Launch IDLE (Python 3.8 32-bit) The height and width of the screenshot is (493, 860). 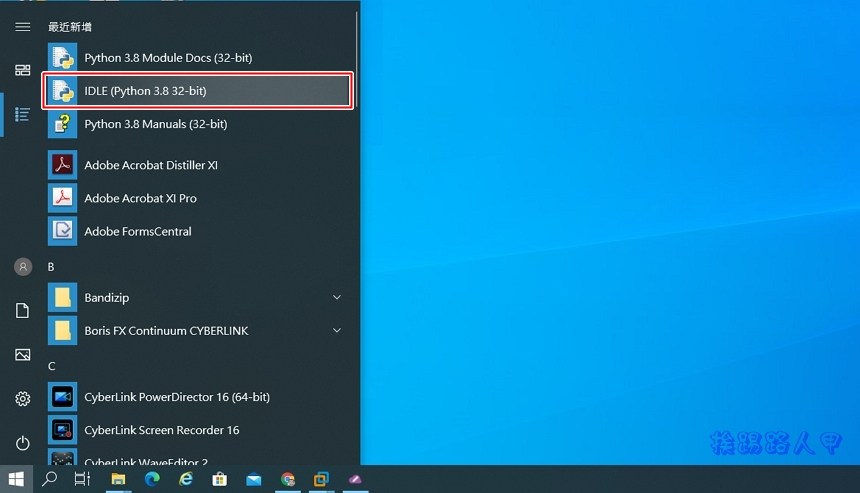[198, 91]
